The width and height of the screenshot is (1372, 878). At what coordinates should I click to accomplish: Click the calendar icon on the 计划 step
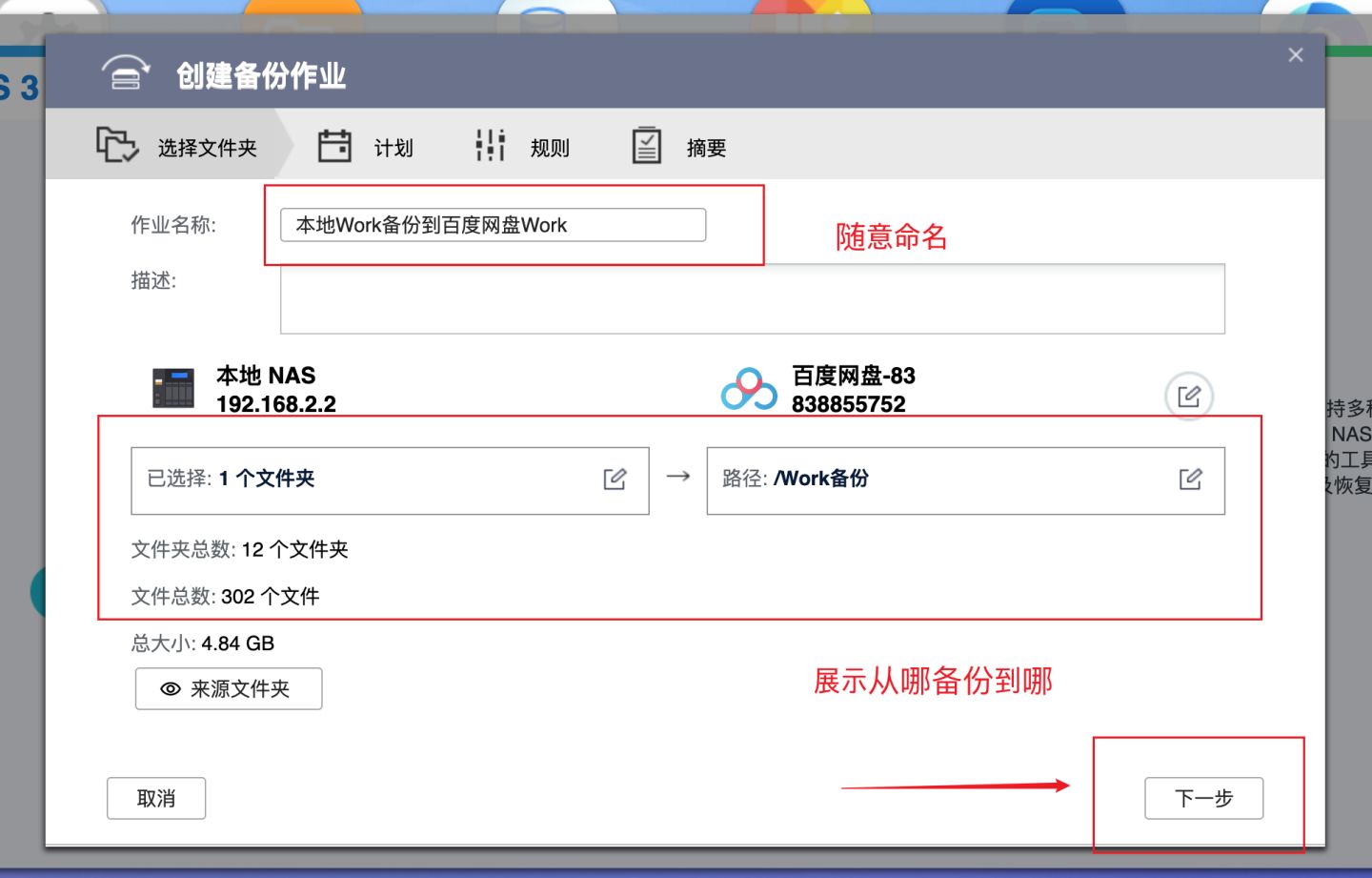click(x=333, y=145)
